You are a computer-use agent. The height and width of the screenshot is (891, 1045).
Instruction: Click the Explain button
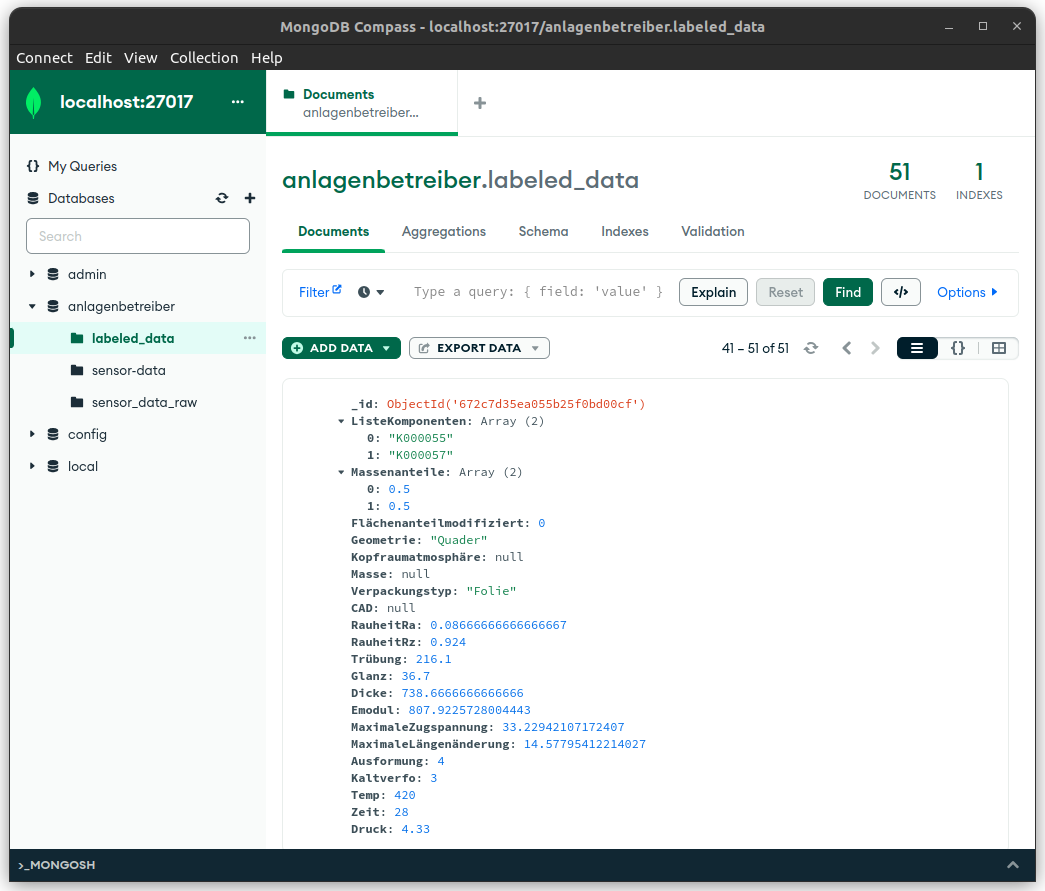(x=713, y=293)
